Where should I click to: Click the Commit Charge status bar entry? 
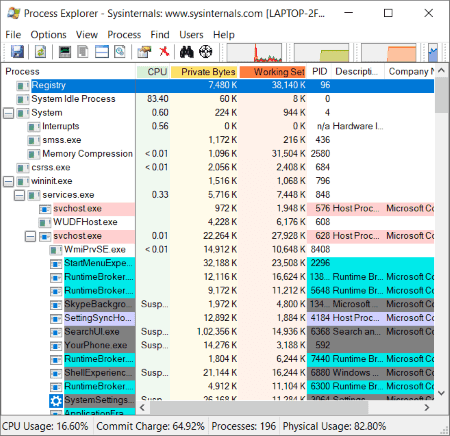pos(150,426)
